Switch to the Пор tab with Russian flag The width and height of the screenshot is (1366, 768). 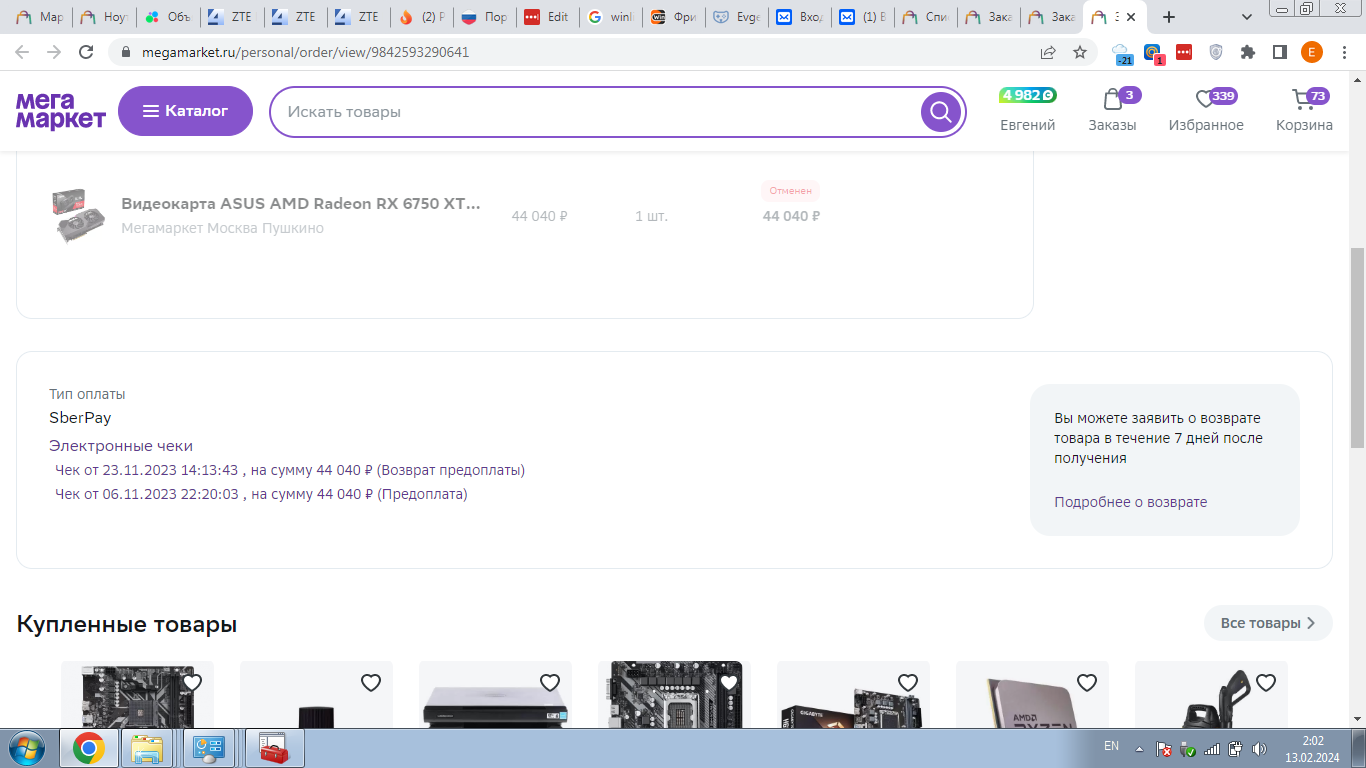point(484,17)
